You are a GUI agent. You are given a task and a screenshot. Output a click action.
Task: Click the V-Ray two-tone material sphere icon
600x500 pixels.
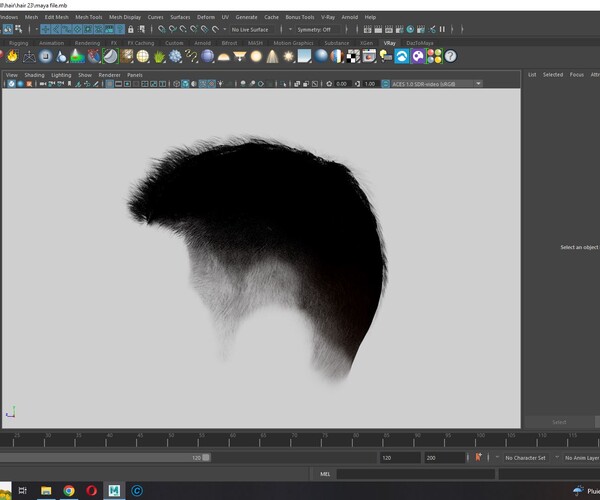click(x=337, y=57)
